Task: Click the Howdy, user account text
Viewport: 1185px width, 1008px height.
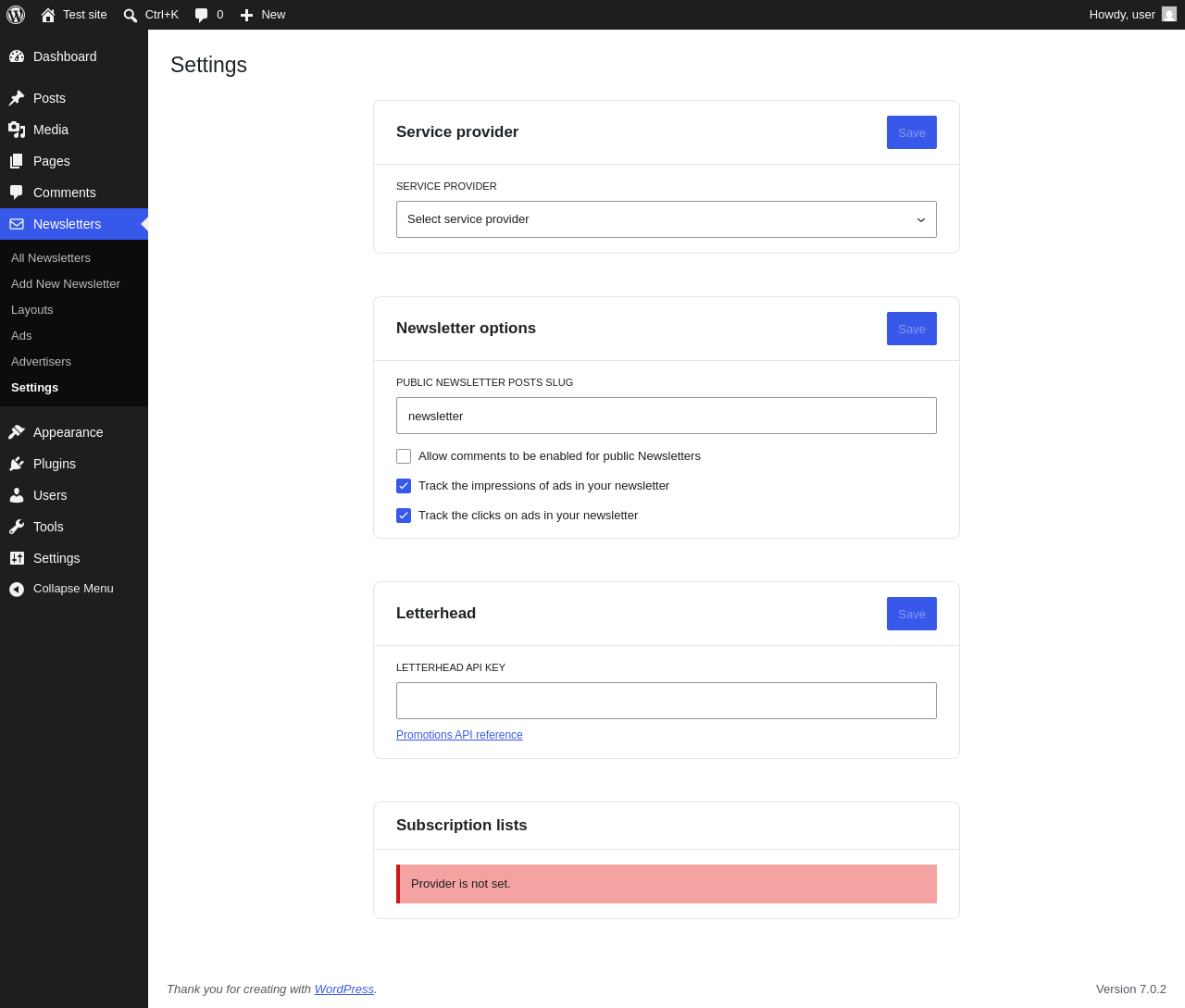Action: point(1122,15)
